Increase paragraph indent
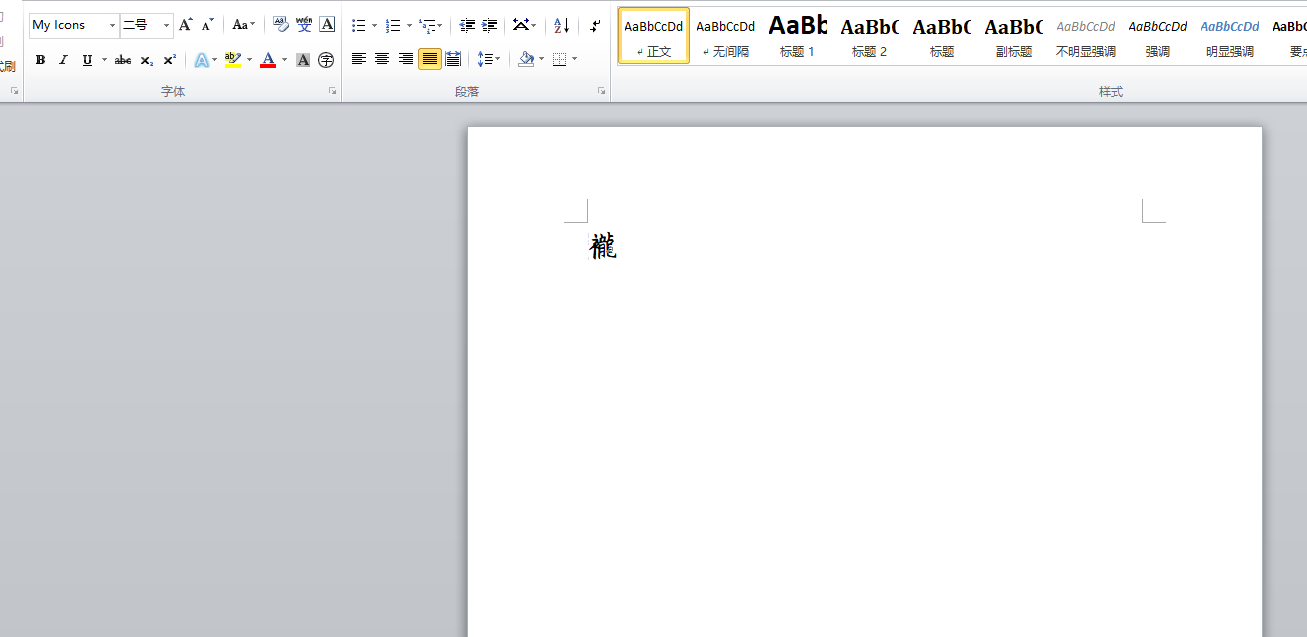The height and width of the screenshot is (637, 1307). (x=489, y=25)
